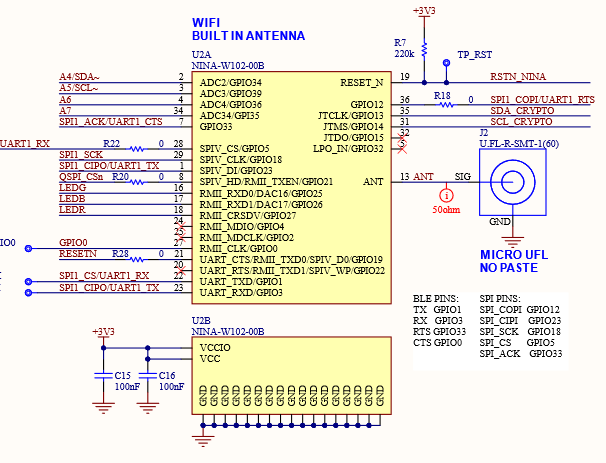Click ground symbol below J2 connector

(x=512, y=242)
